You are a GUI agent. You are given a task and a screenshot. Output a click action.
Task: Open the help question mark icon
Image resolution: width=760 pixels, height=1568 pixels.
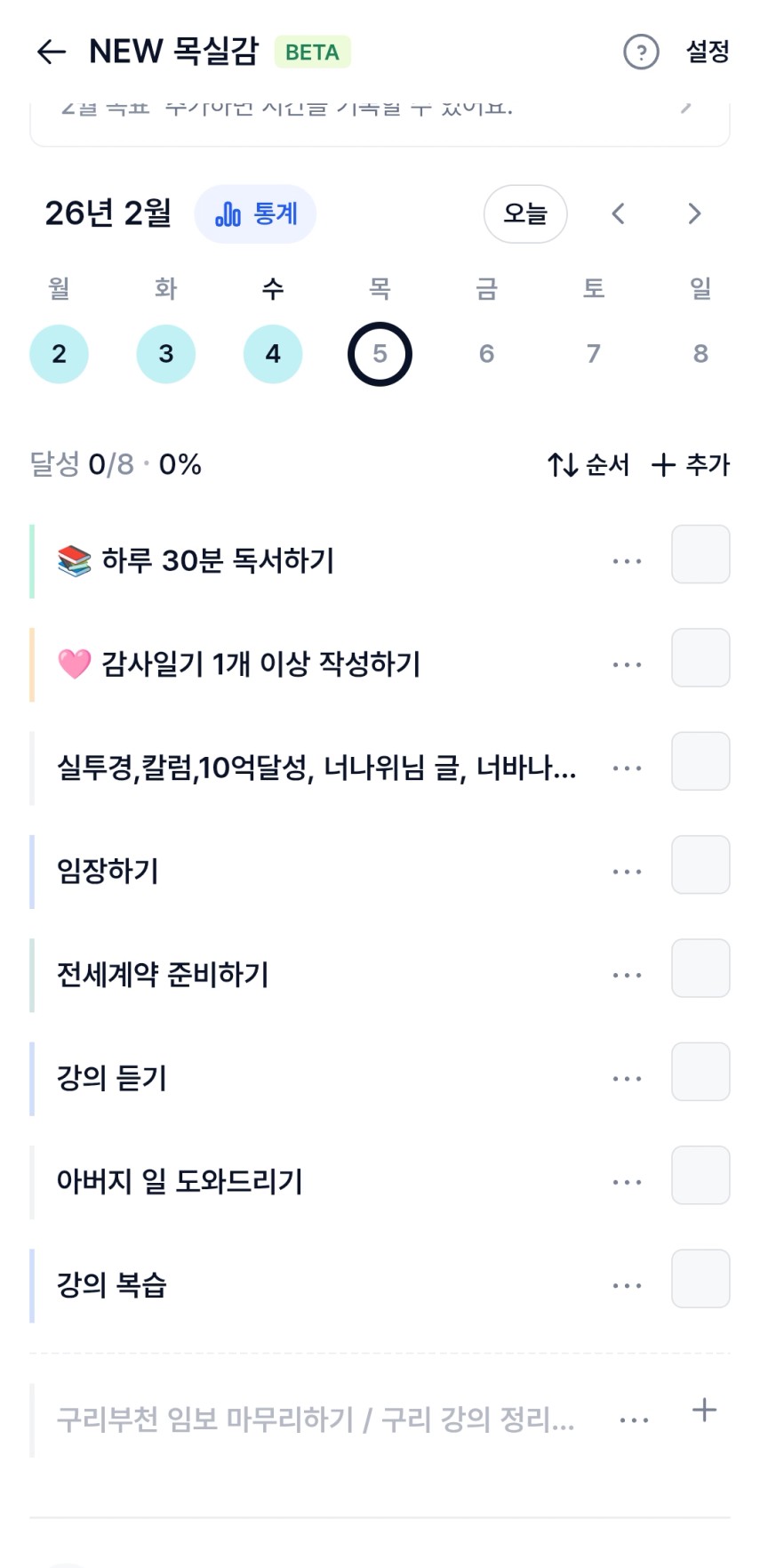641,52
